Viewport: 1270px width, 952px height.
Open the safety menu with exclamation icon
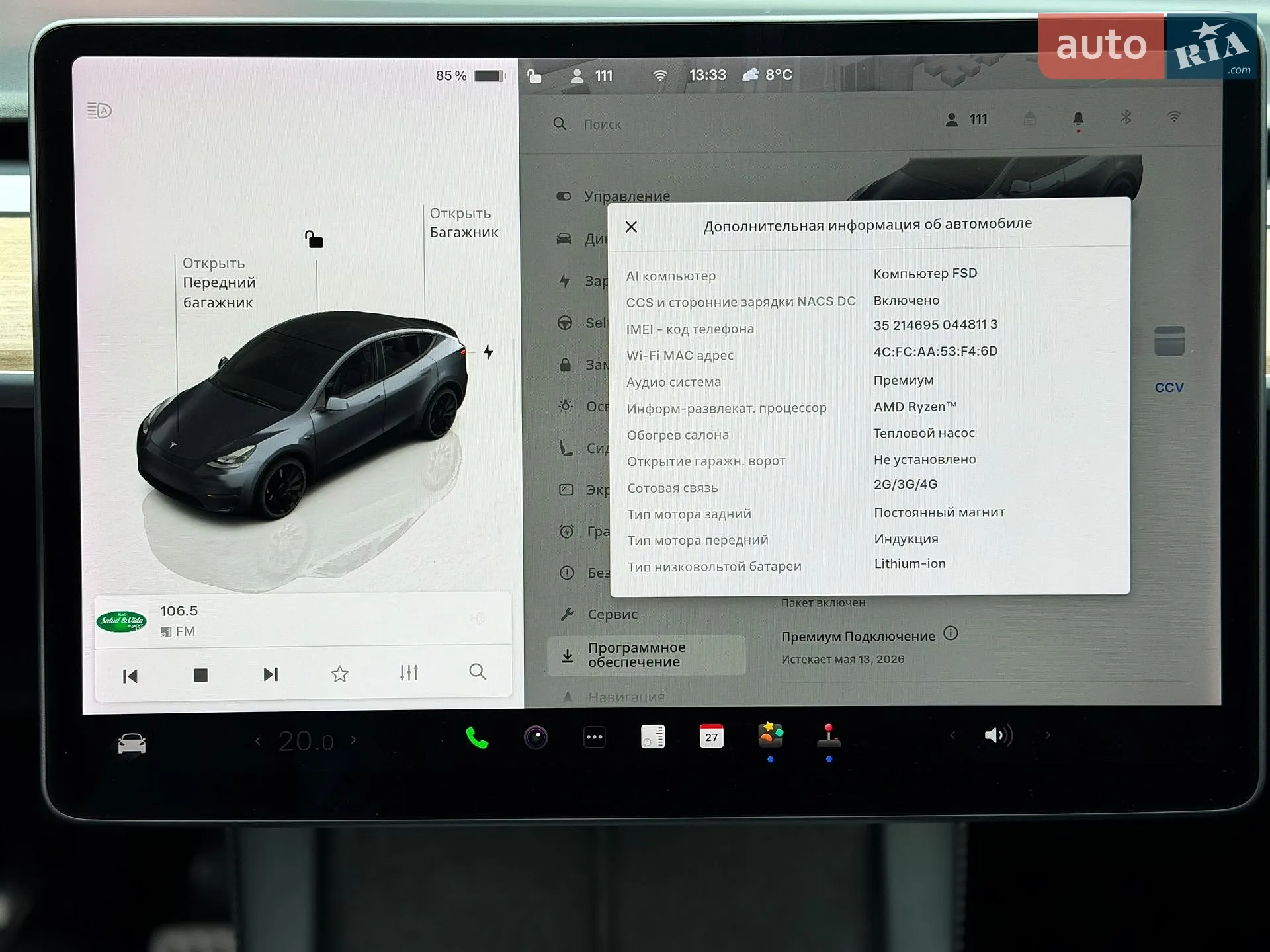point(567,573)
